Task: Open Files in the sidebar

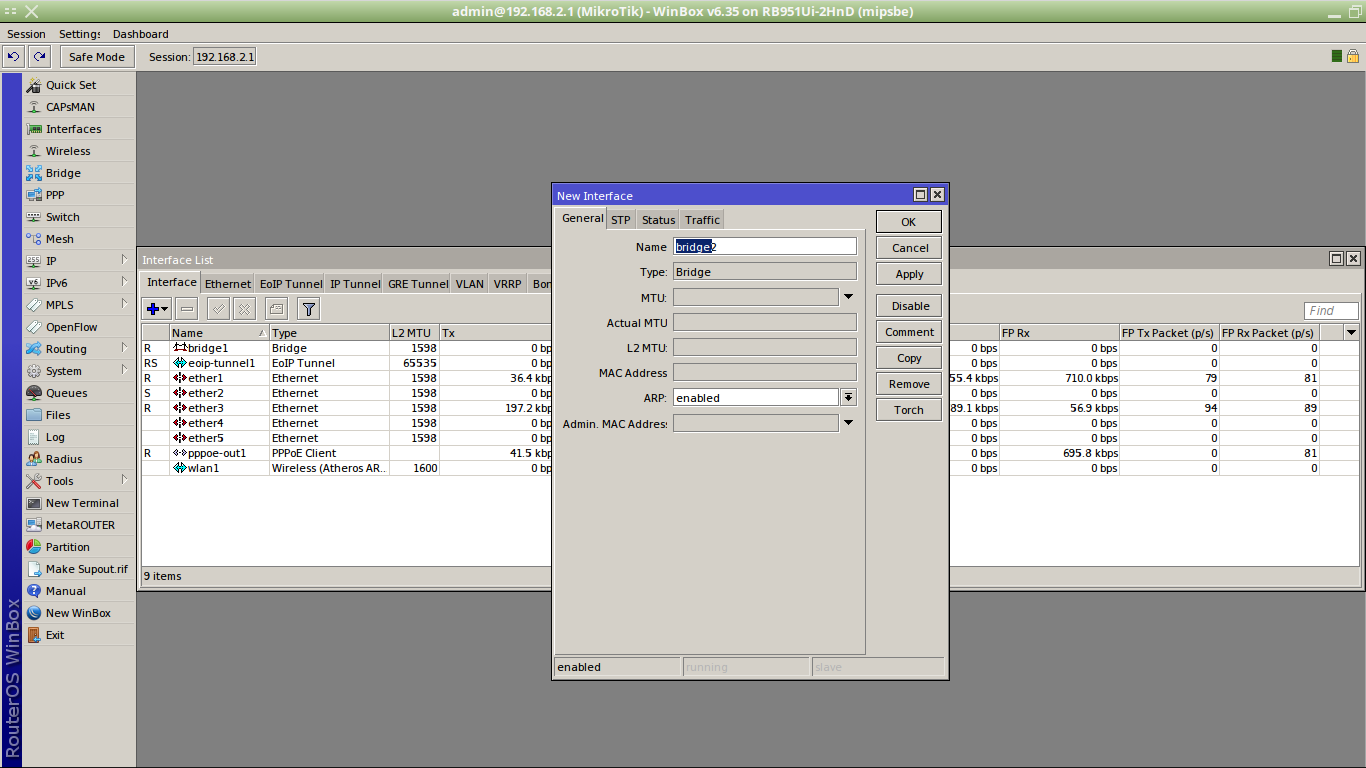Action: (x=78, y=415)
